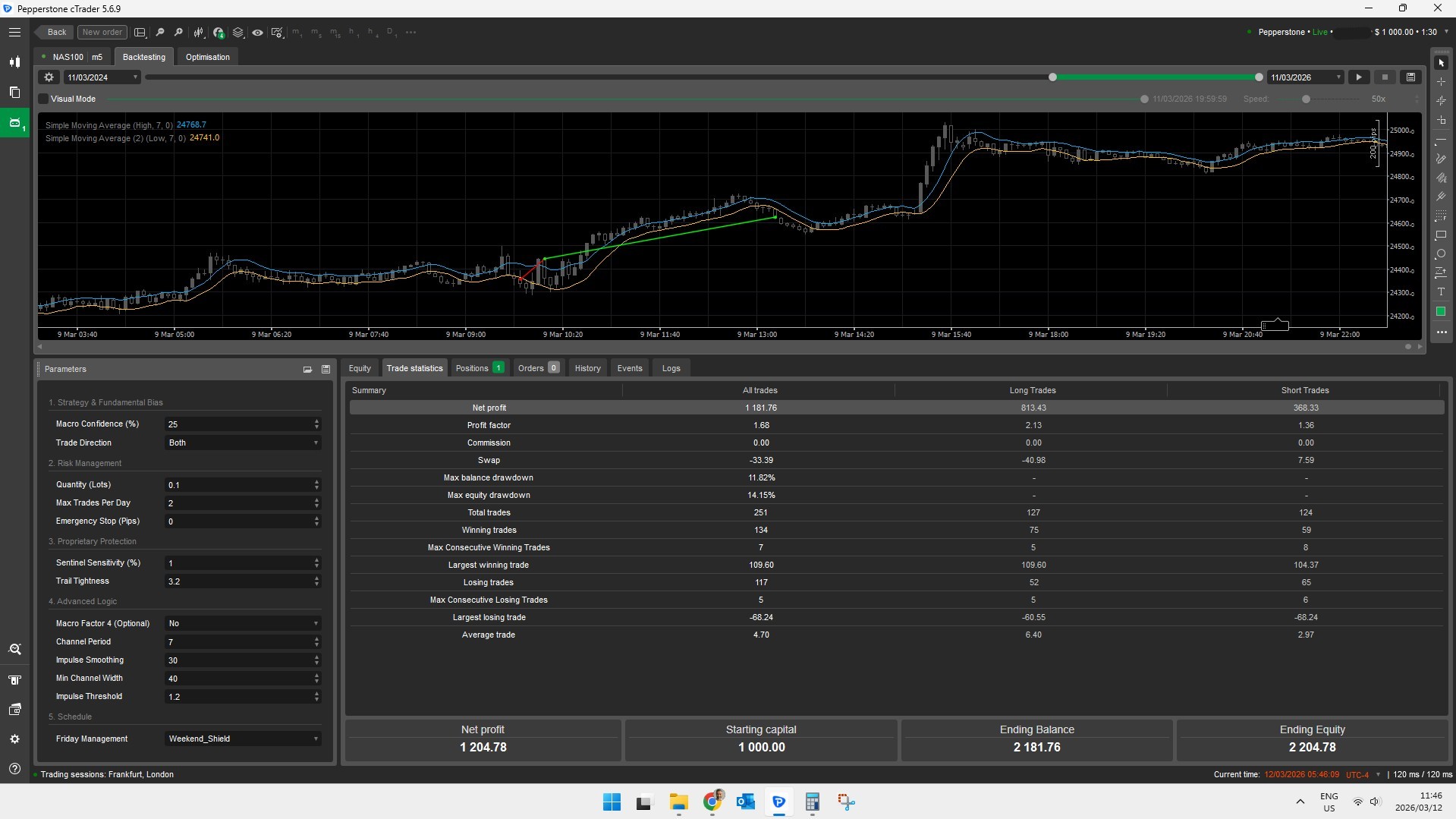Select the Text annotation tool

click(x=1442, y=291)
